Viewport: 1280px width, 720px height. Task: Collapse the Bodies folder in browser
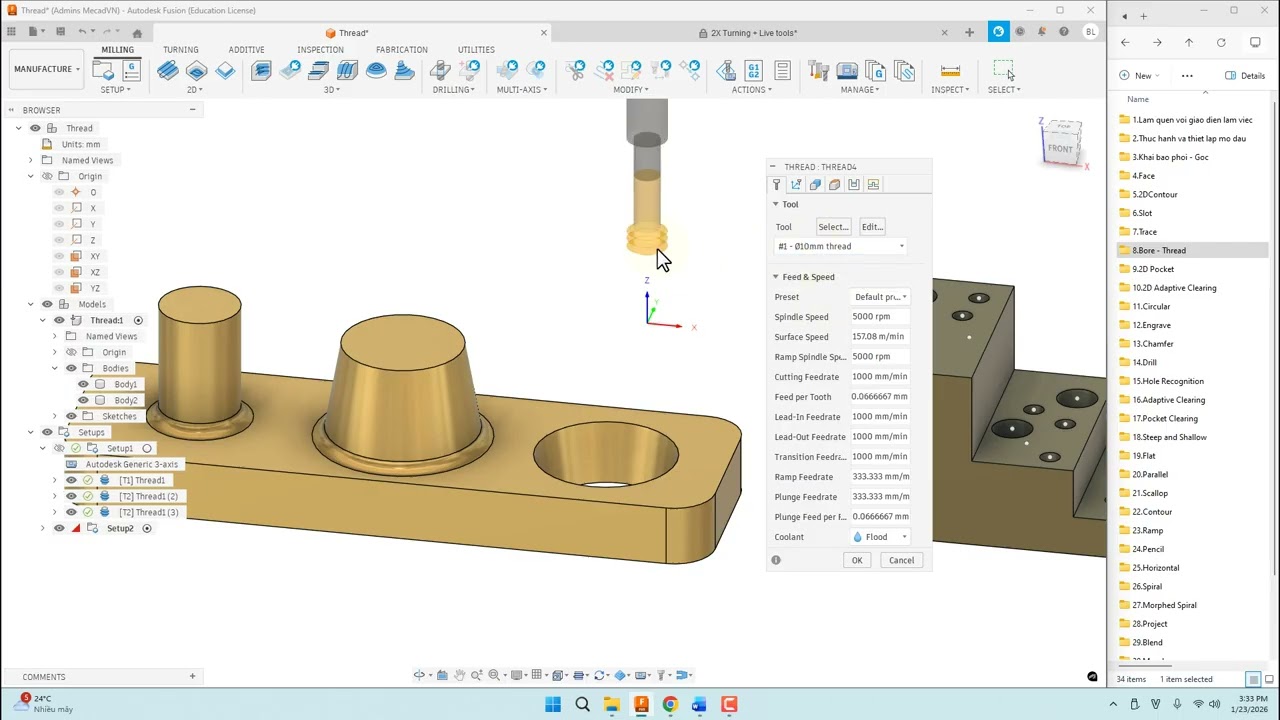click(x=55, y=368)
